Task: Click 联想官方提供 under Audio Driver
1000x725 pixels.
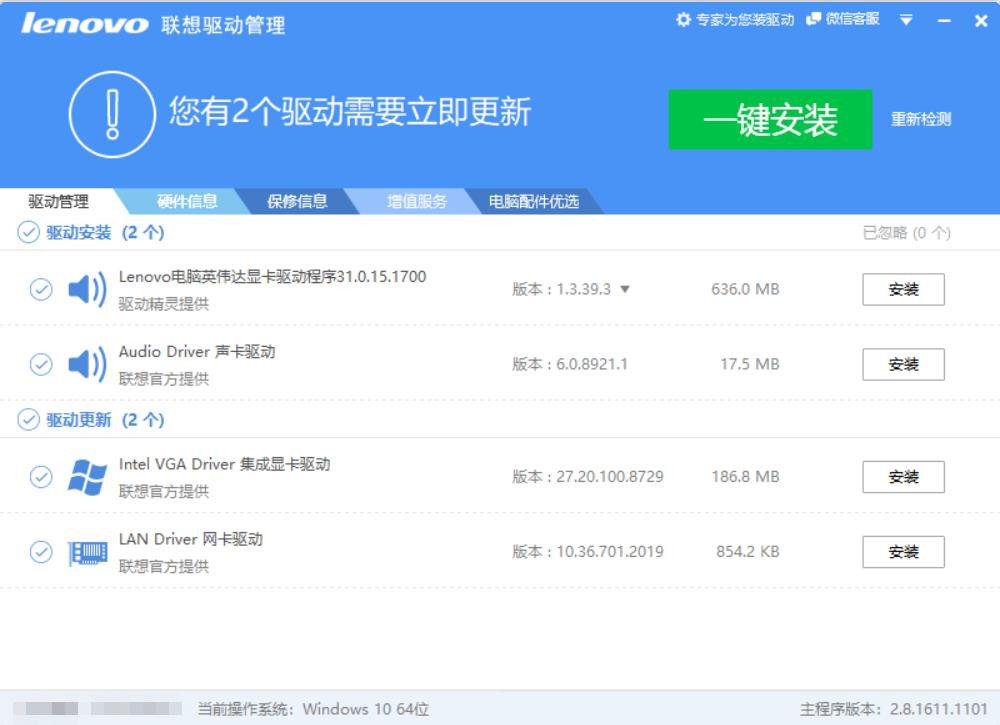Action: pyautogui.click(x=164, y=379)
